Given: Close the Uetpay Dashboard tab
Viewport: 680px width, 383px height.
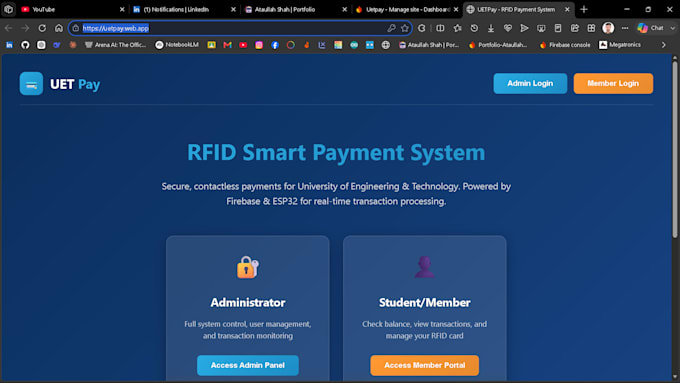Looking at the screenshot, I should coord(456,9).
